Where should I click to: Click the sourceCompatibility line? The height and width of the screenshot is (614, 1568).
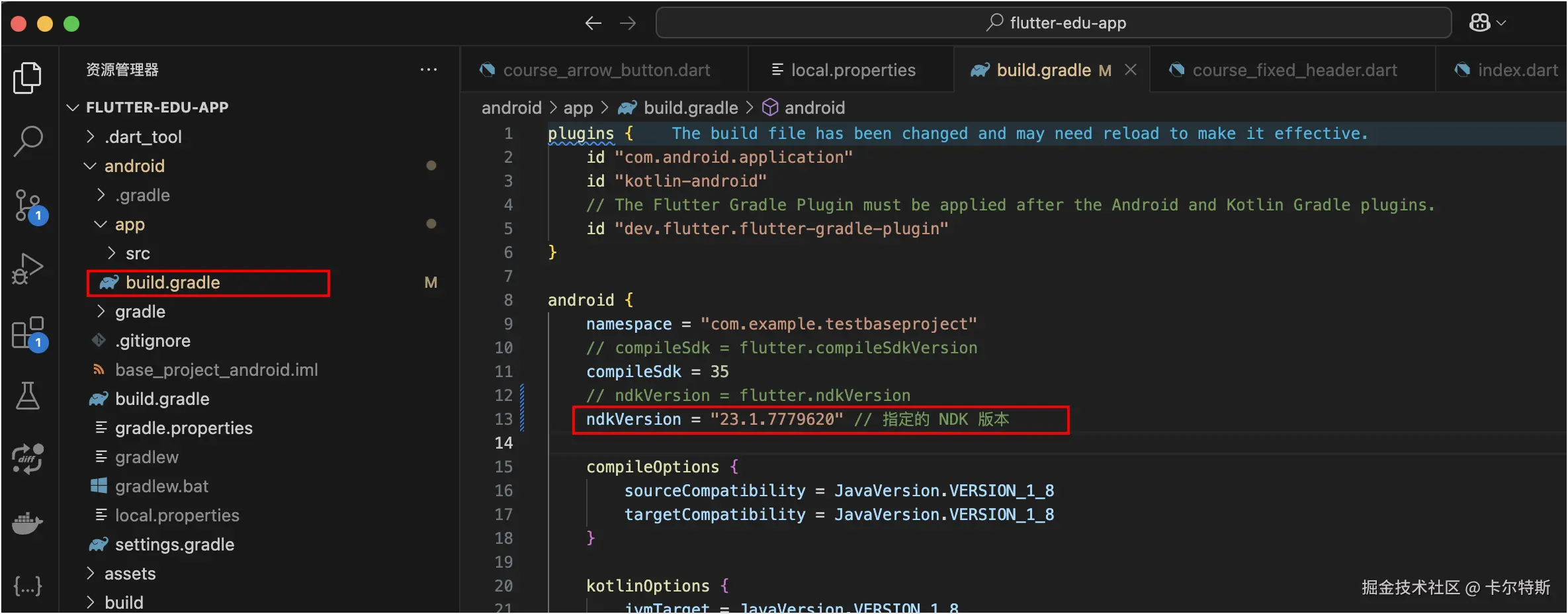click(x=839, y=491)
